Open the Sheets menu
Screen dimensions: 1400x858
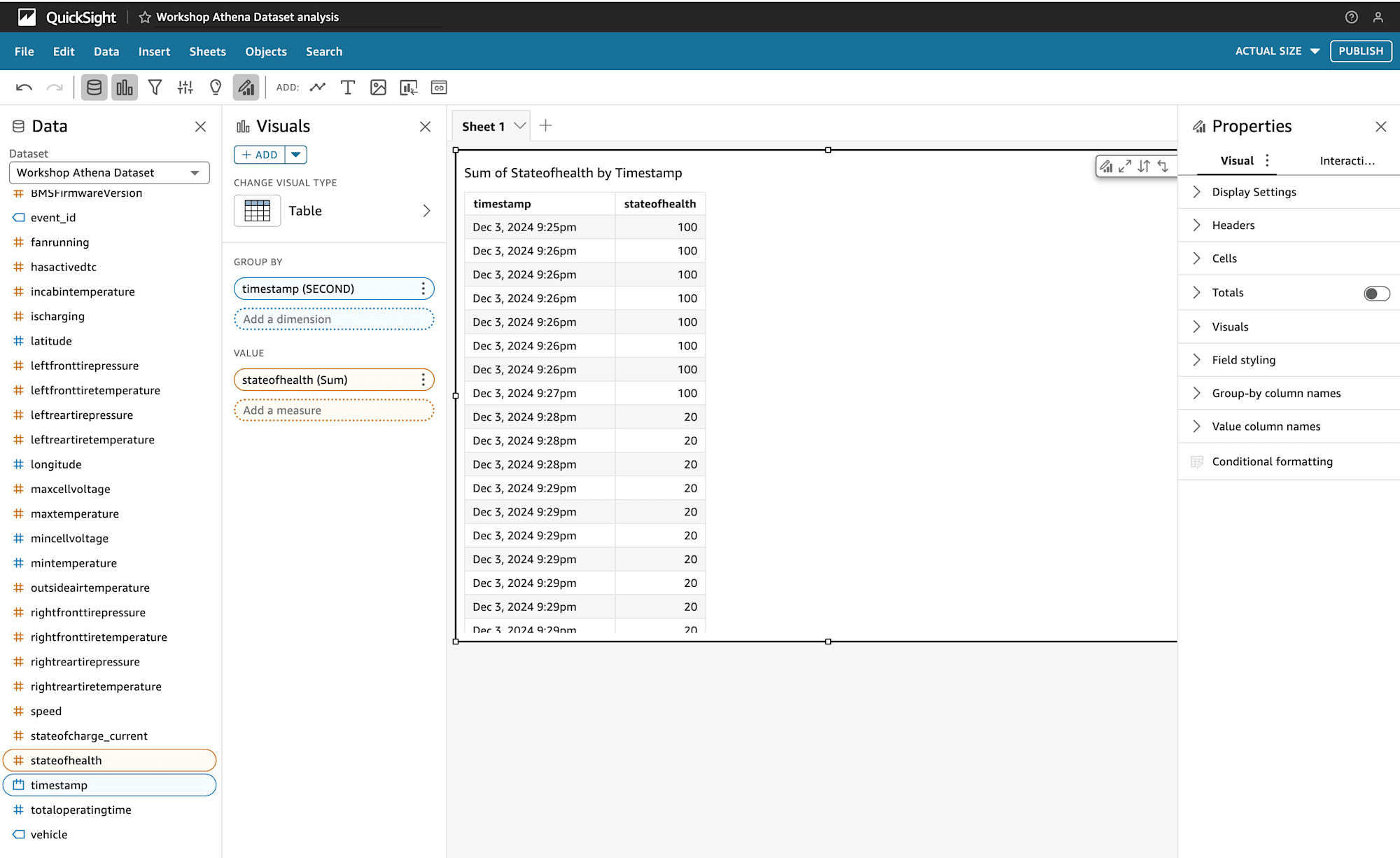(207, 51)
